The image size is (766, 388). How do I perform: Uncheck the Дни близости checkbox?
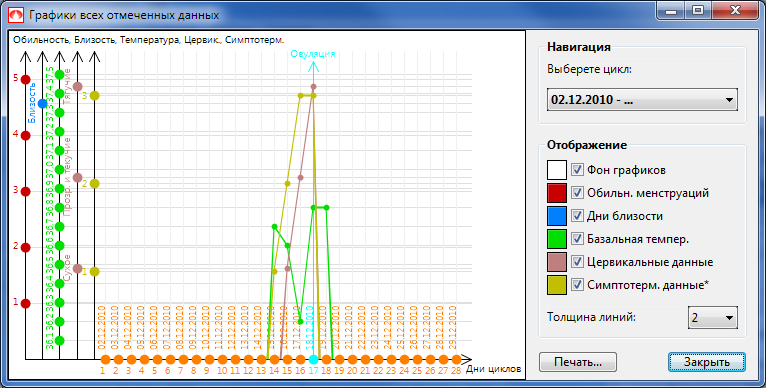click(578, 216)
